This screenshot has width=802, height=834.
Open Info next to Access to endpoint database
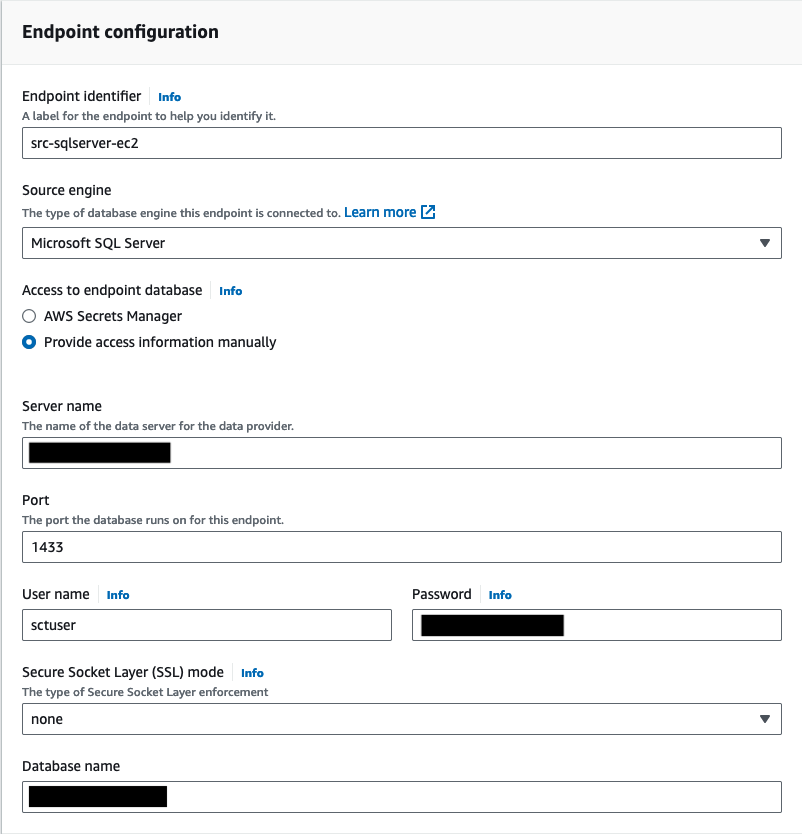(x=231, y=291)
